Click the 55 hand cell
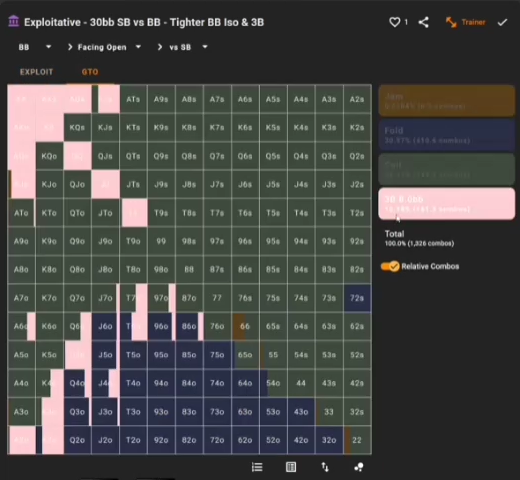This screenshot has width=520, height=480. (x=273, y=355)
